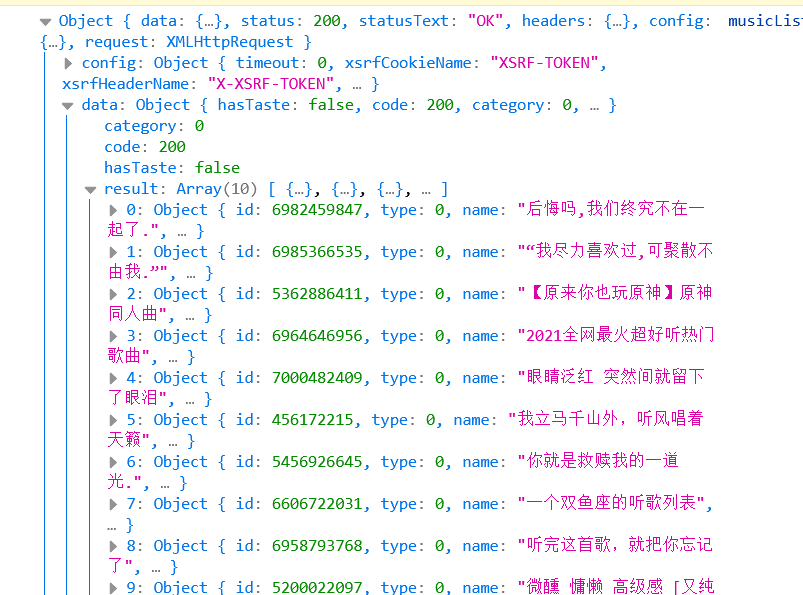Expand result item 9 with id 5200022097
Viewport: 803px width, 595px height.
click(x=113, y=587)
